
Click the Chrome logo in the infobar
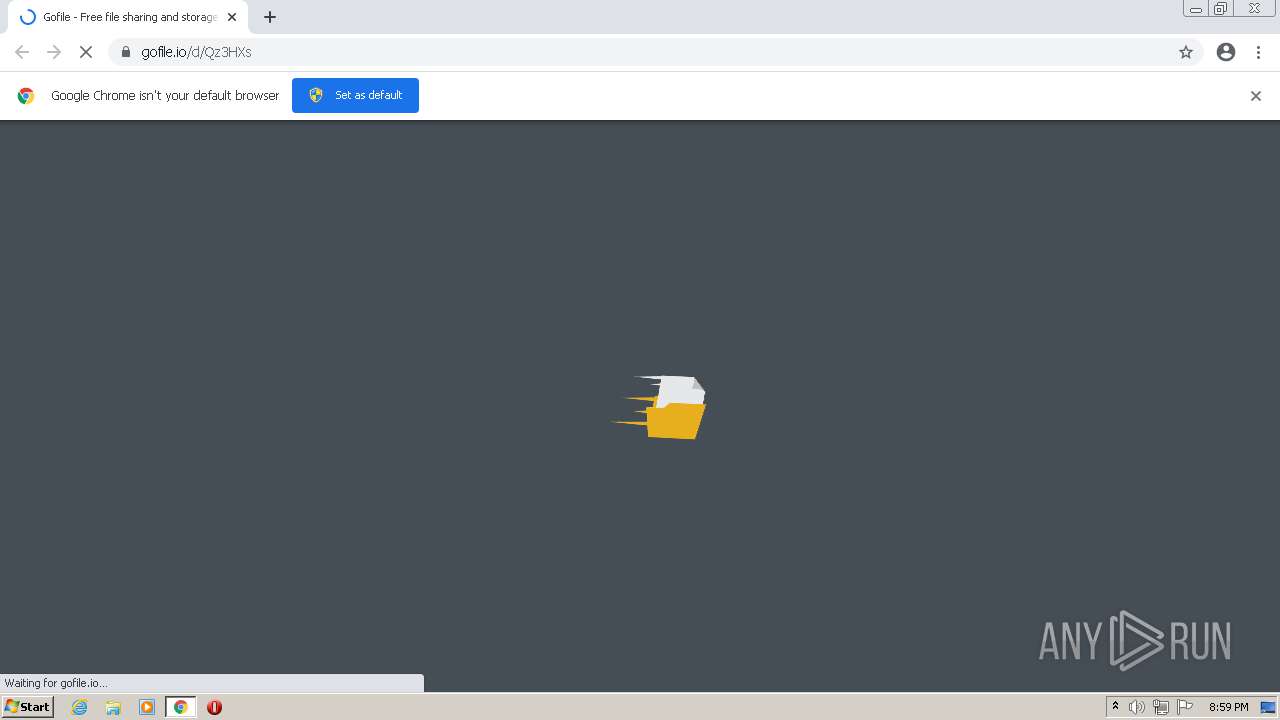pyautogui.click(x=26, y=96)
